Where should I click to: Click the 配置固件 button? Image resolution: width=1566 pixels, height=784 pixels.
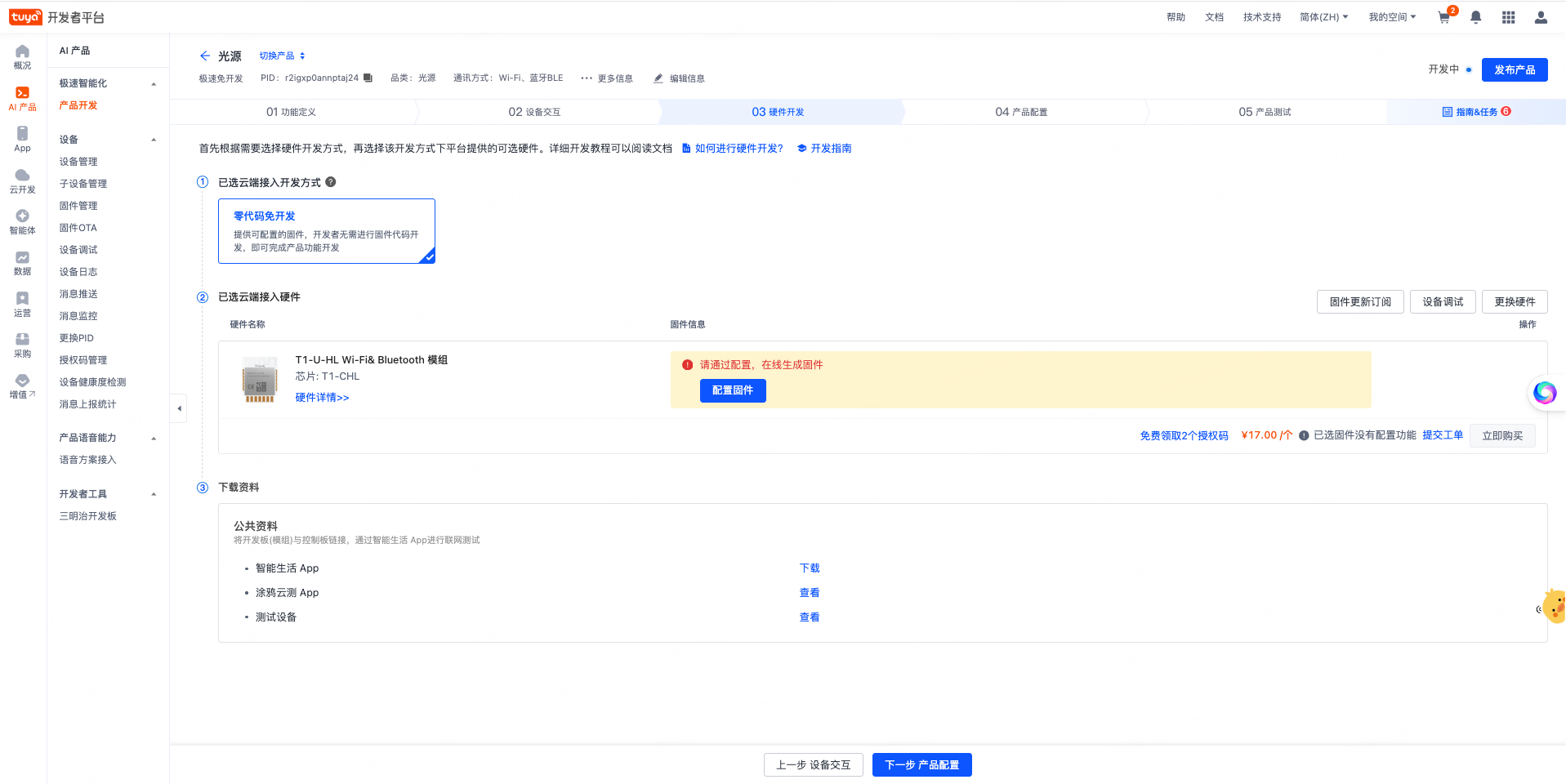733,391
